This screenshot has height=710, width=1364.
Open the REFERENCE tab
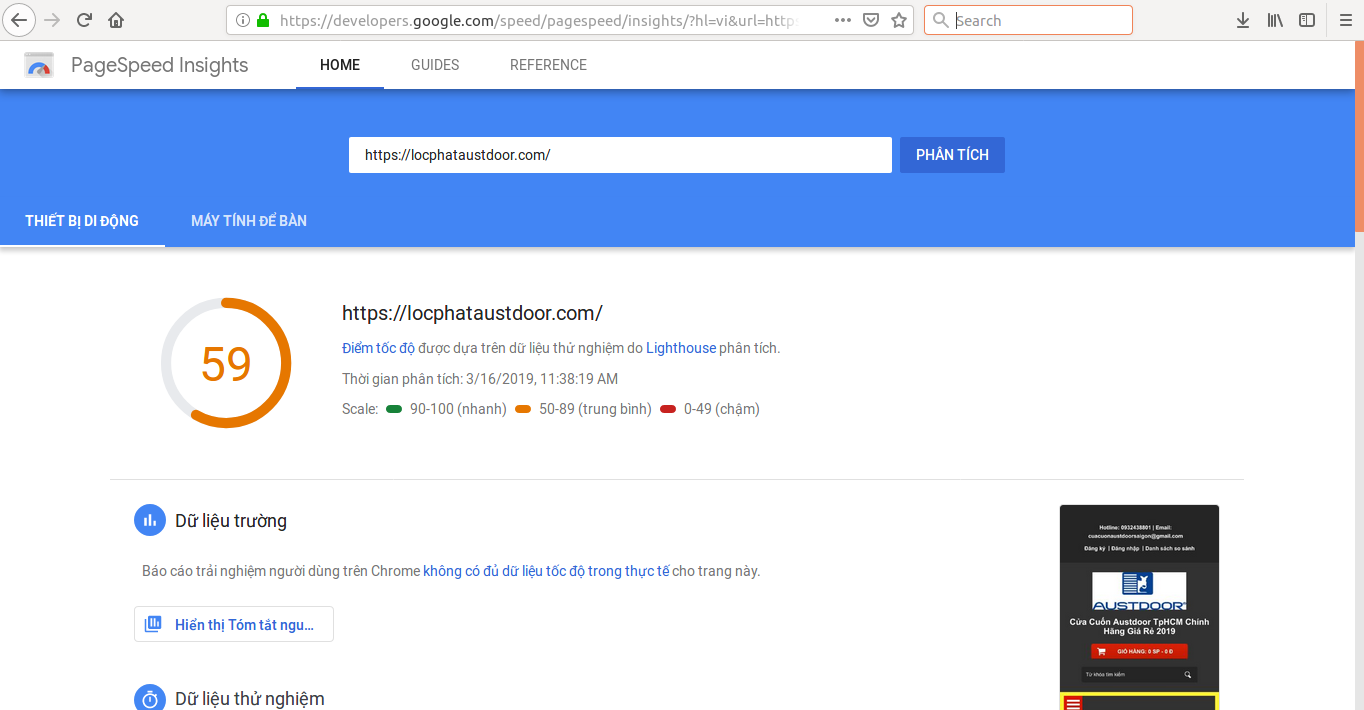point(548,65)
